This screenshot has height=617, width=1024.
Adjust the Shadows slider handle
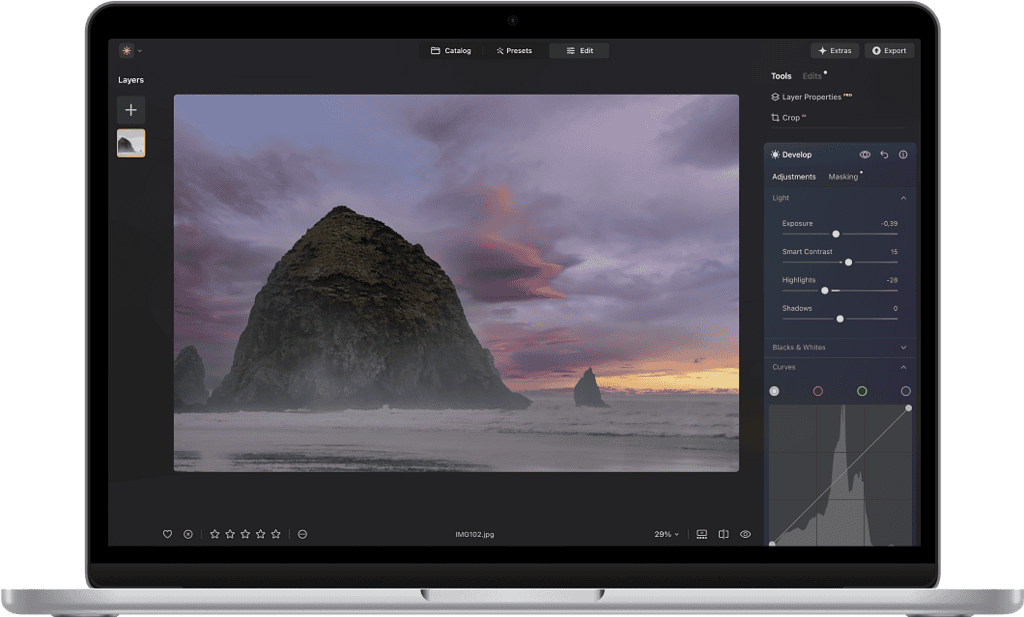tap(840, 319)
